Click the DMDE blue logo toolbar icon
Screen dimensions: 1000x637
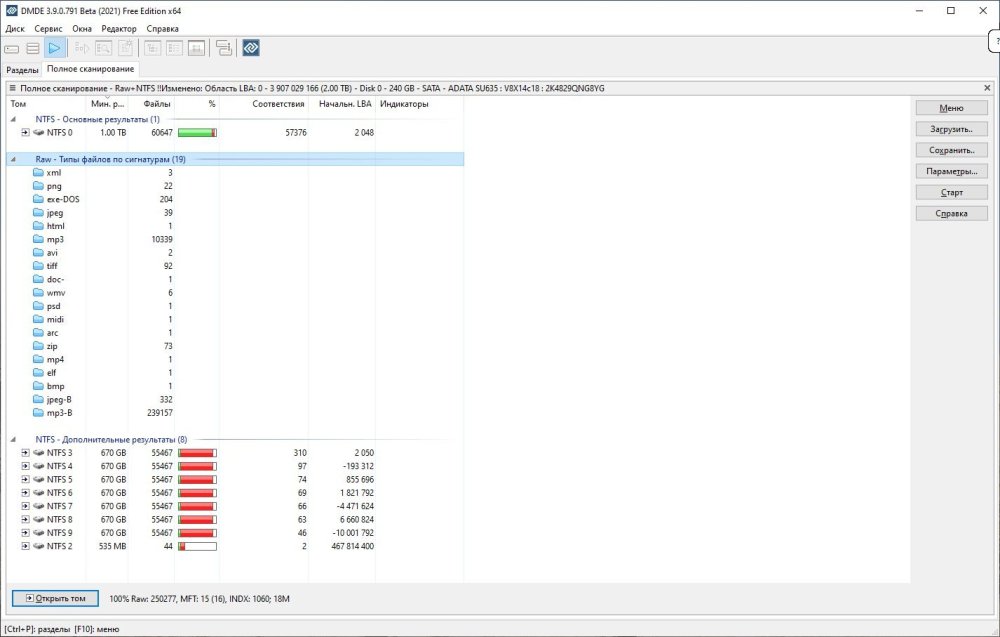point(251,47)
